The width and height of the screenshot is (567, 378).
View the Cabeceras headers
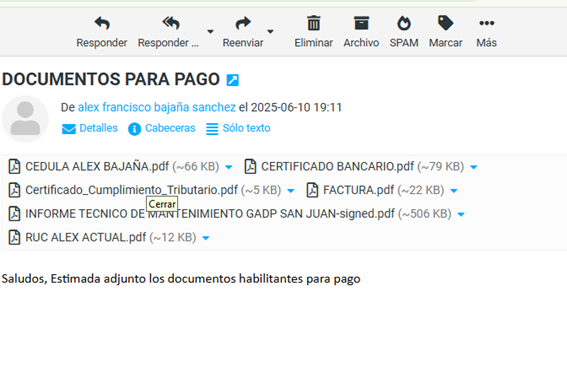point(161,128)
